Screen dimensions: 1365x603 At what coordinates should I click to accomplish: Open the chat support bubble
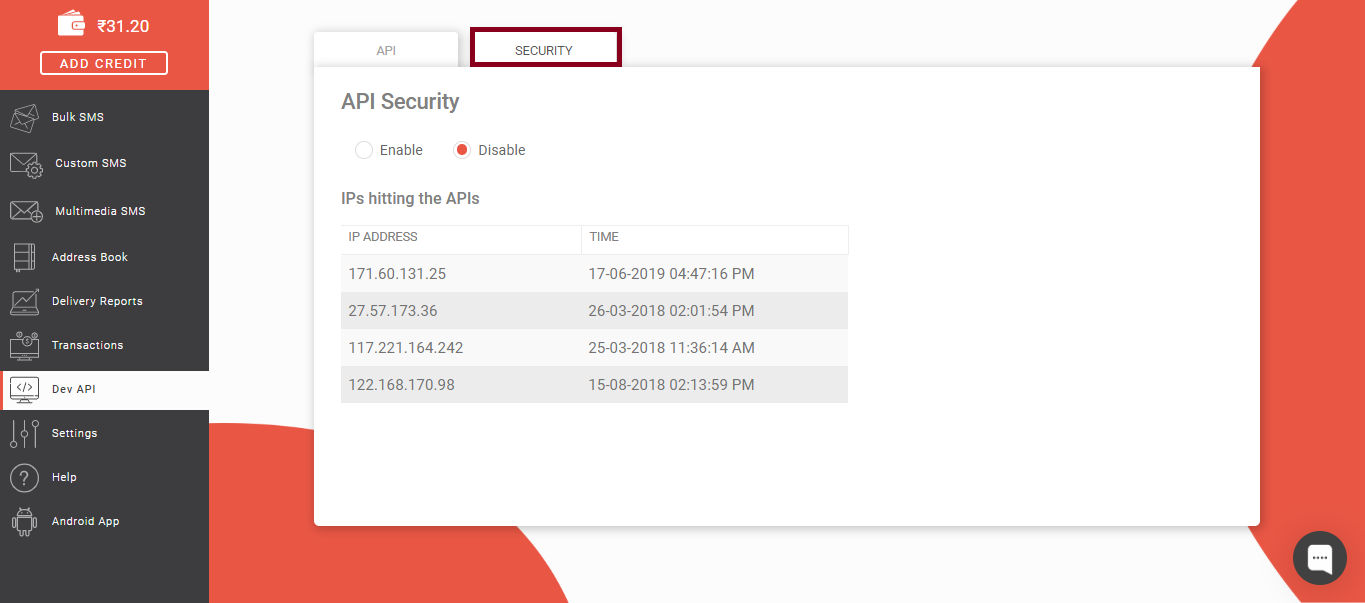point(1320,557)
